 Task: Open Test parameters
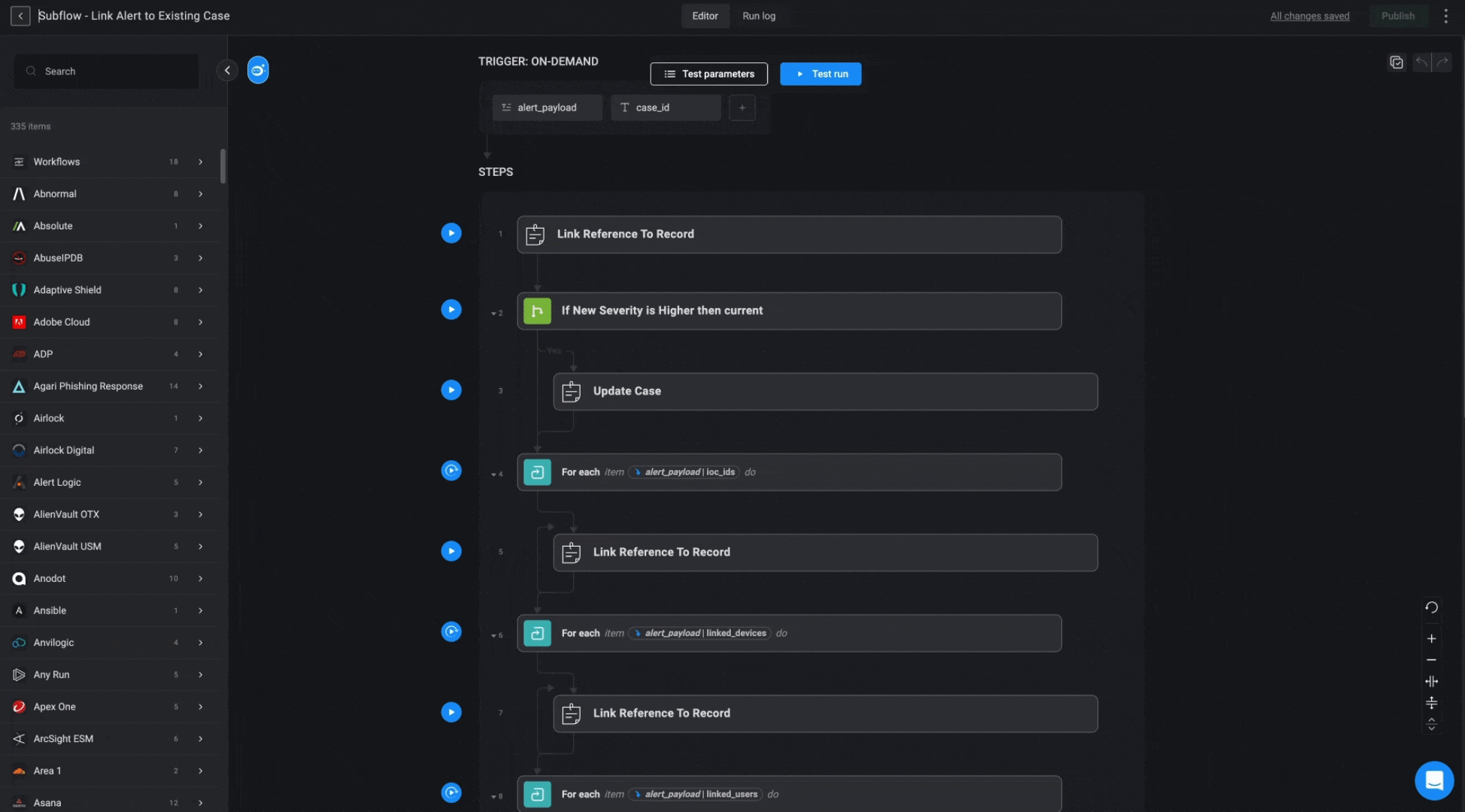point(708,74)
